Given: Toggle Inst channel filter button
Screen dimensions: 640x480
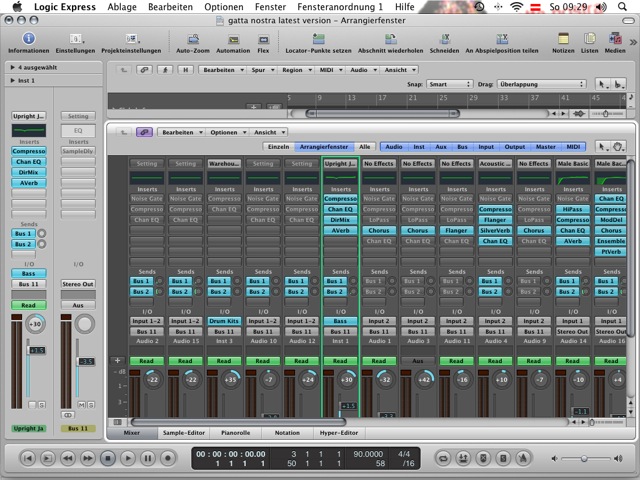Looking at the screenshot, I should (x=419, y=147).
